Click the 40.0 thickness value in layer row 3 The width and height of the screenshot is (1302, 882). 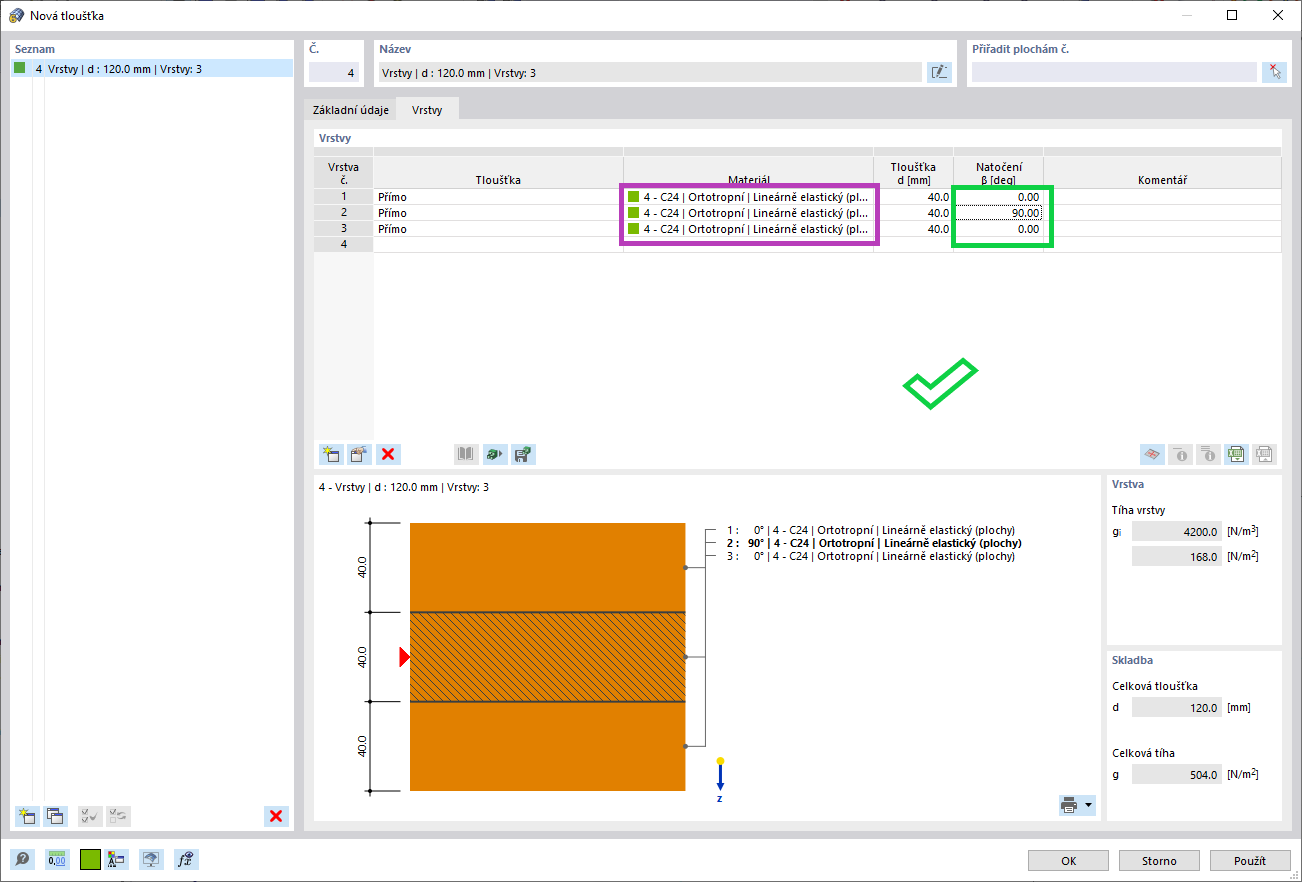pos(913,229)
